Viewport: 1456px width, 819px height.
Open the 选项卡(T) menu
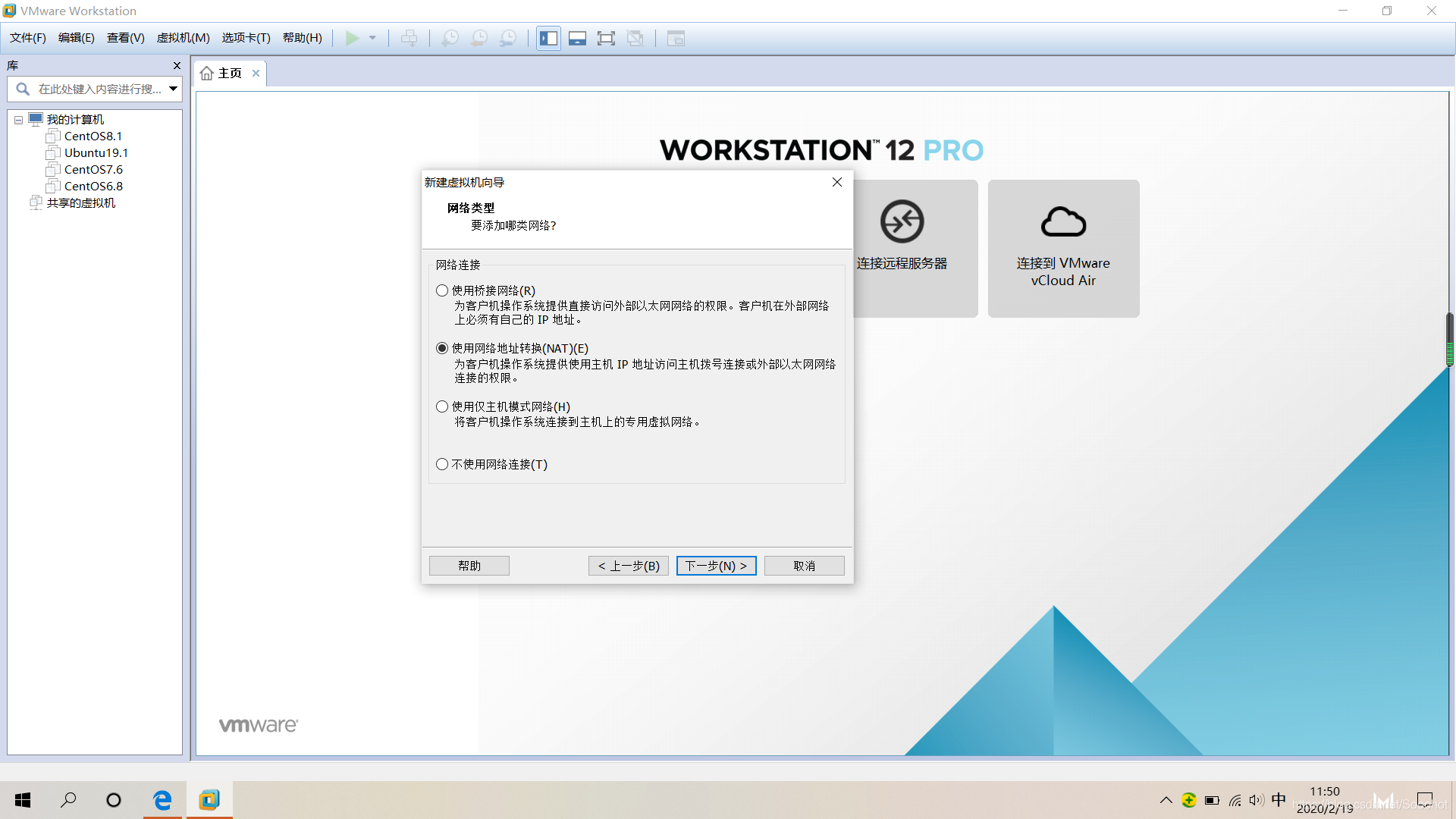(246, 38)
